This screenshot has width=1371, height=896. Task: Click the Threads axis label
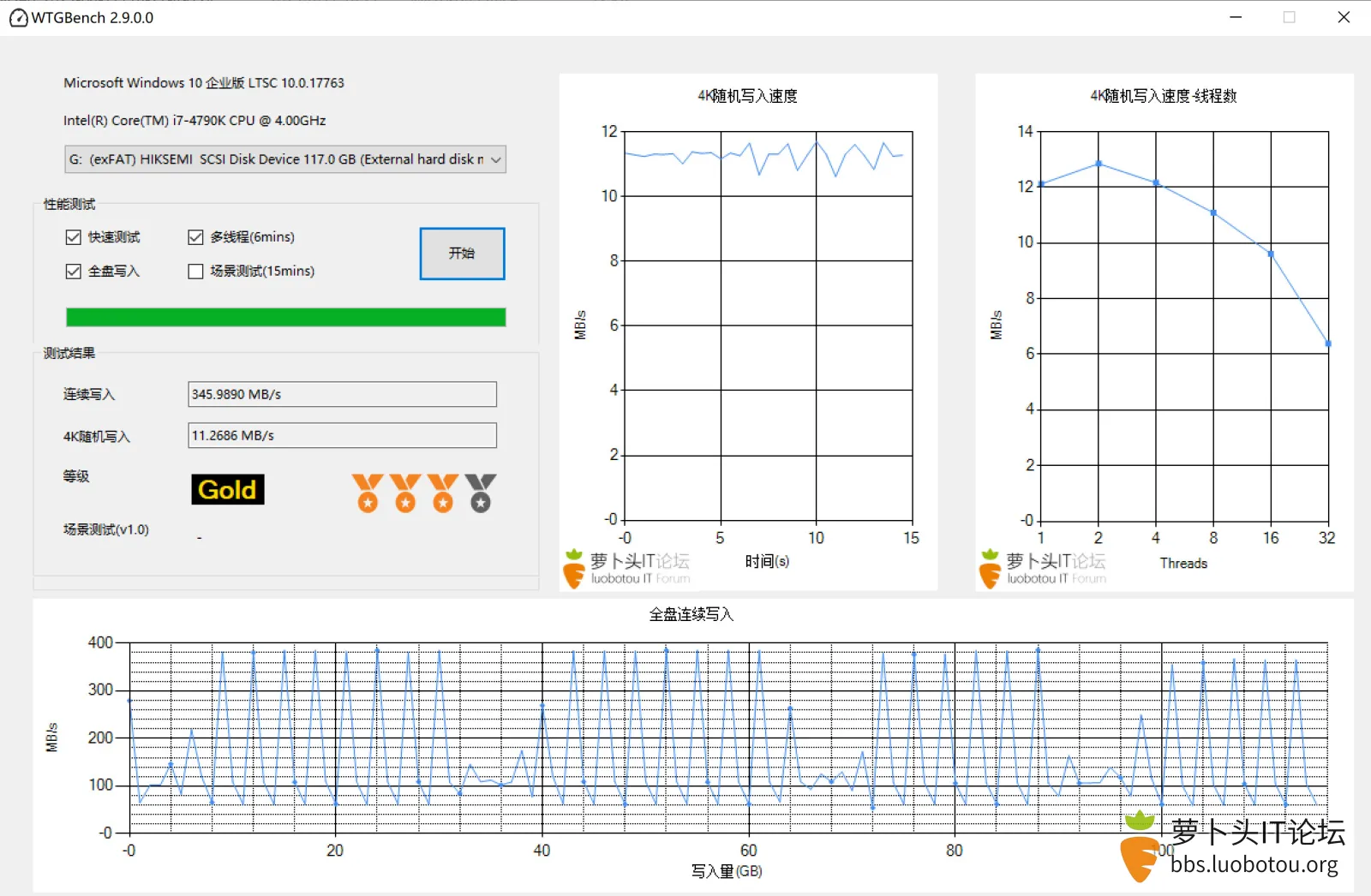pos(1183,563)
